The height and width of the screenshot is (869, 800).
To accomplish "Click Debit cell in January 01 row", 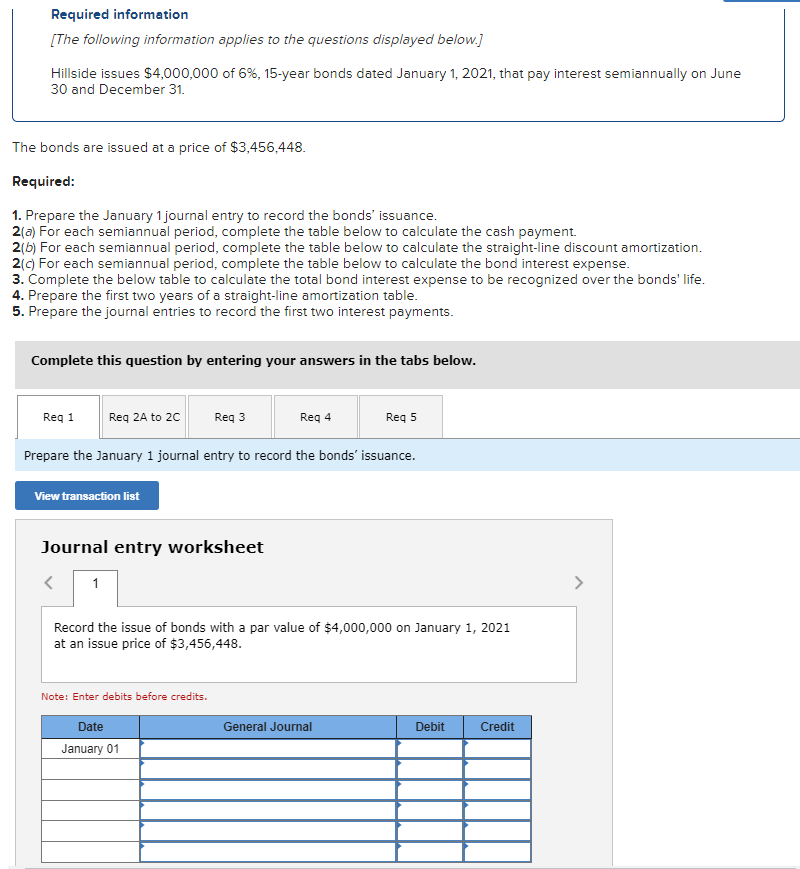I will [x=430, y=749].
